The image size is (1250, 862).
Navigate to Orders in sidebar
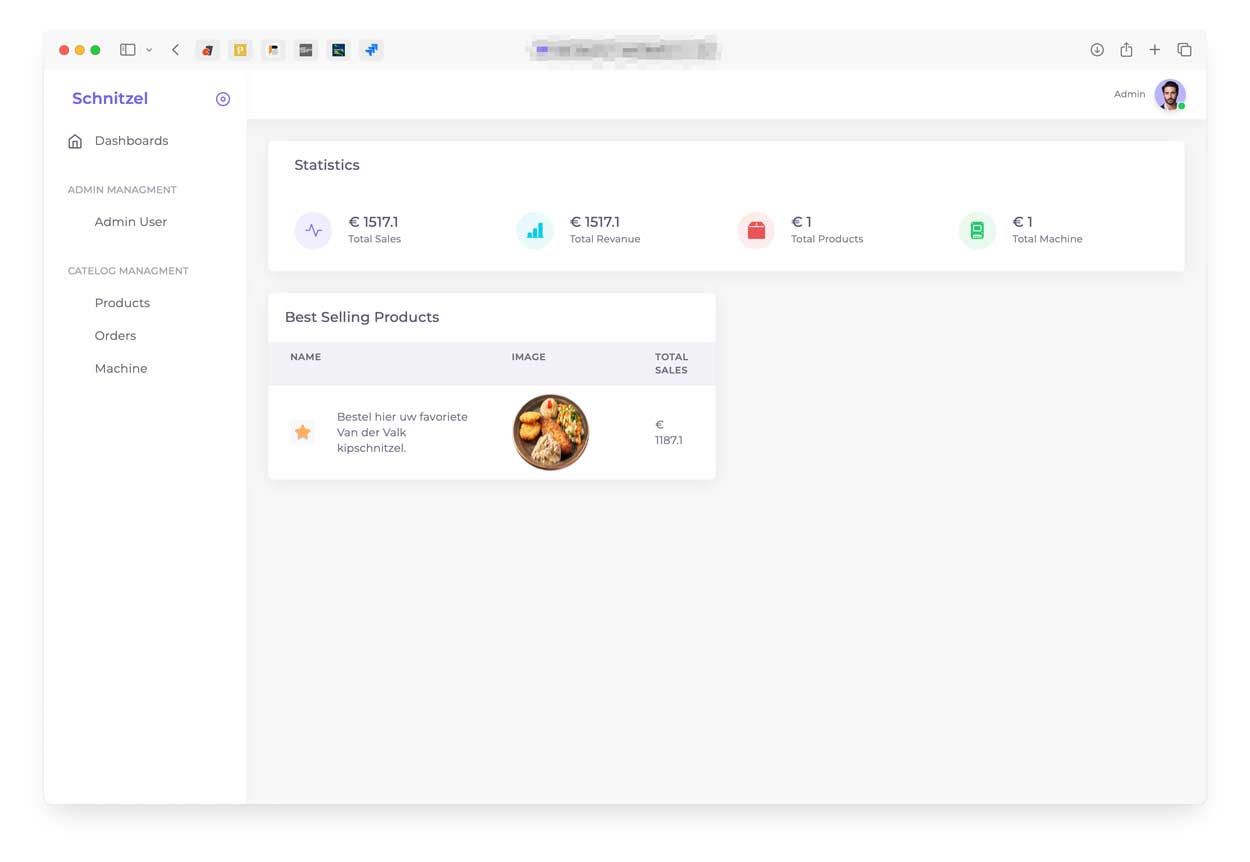115,336
